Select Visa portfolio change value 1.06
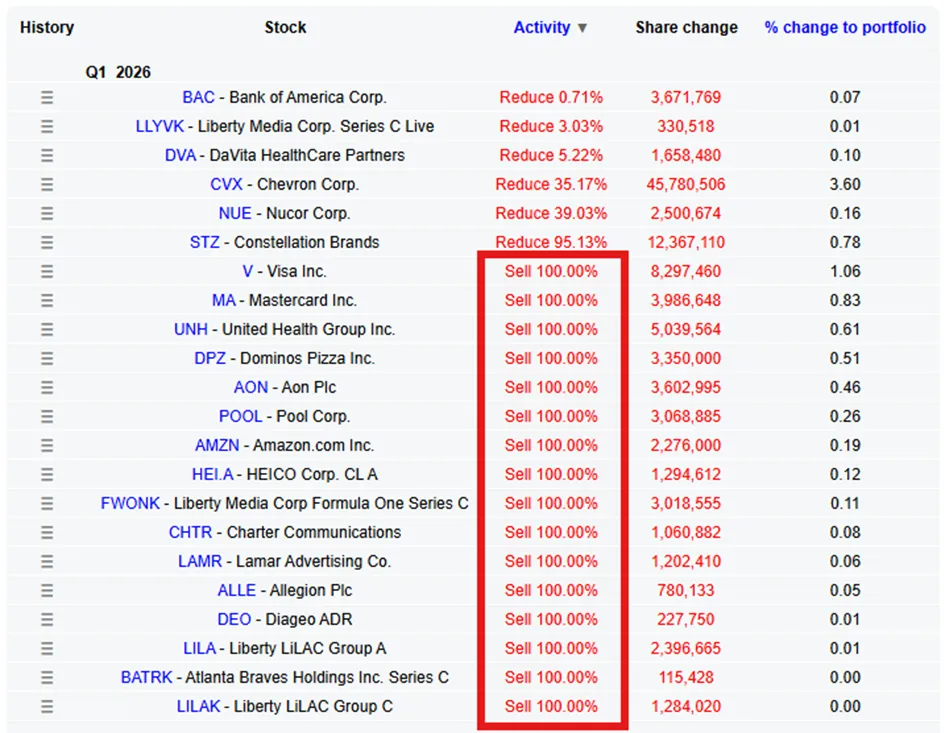The image size is (945, 733). pos(845,272)
